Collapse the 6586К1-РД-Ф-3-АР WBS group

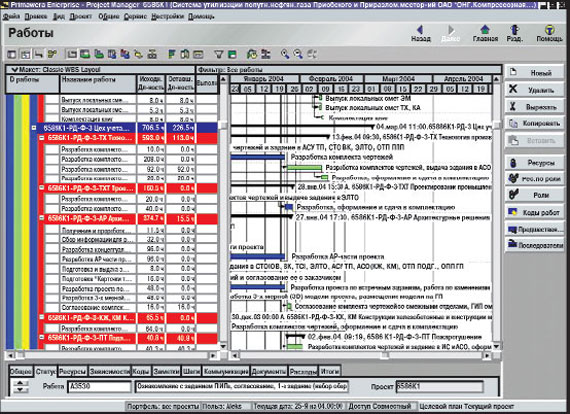[x=42, y=218]
